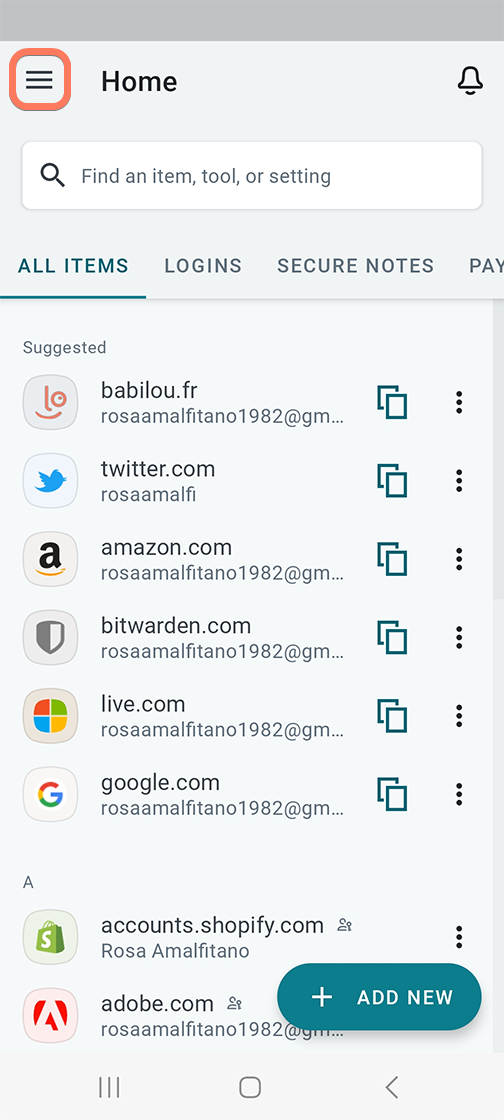Open the hamburger navigation menu
The width and height of the screenshot is (504, 1120).
point(39,80)
